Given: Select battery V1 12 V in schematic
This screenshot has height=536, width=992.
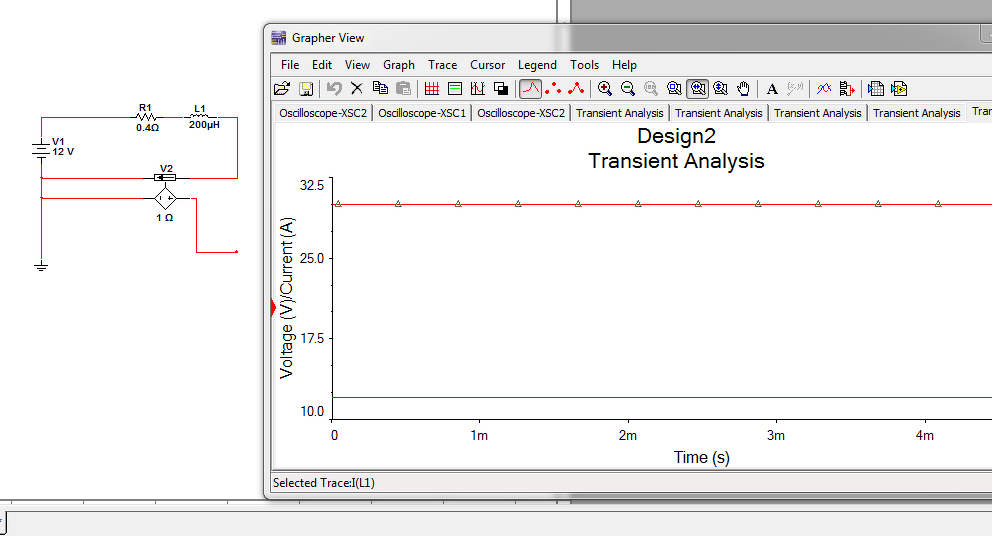Looking at the screenshot, I should tap(41, 149).
